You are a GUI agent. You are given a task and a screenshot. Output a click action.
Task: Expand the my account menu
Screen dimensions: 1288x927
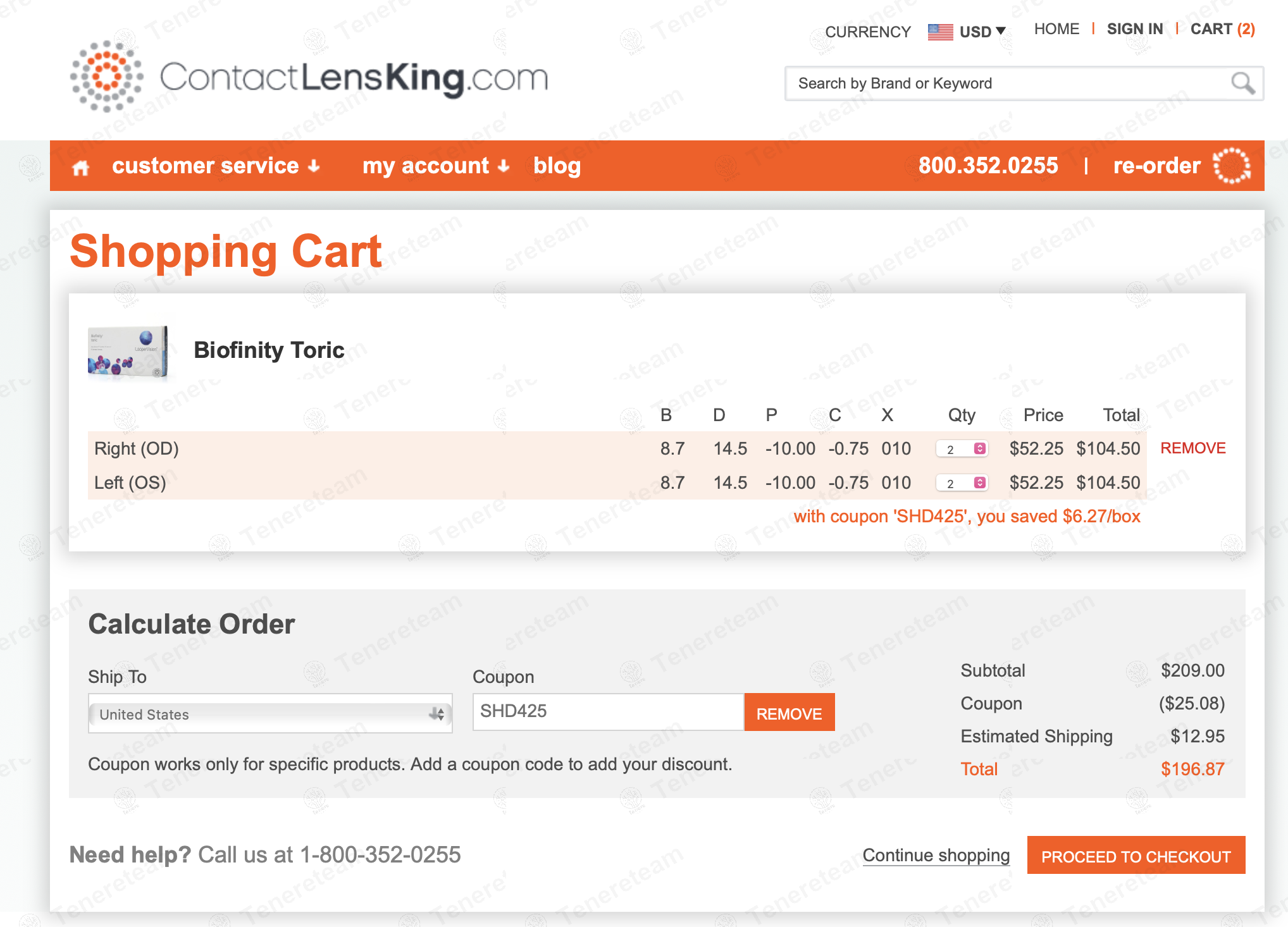click(x=435, y=166)
